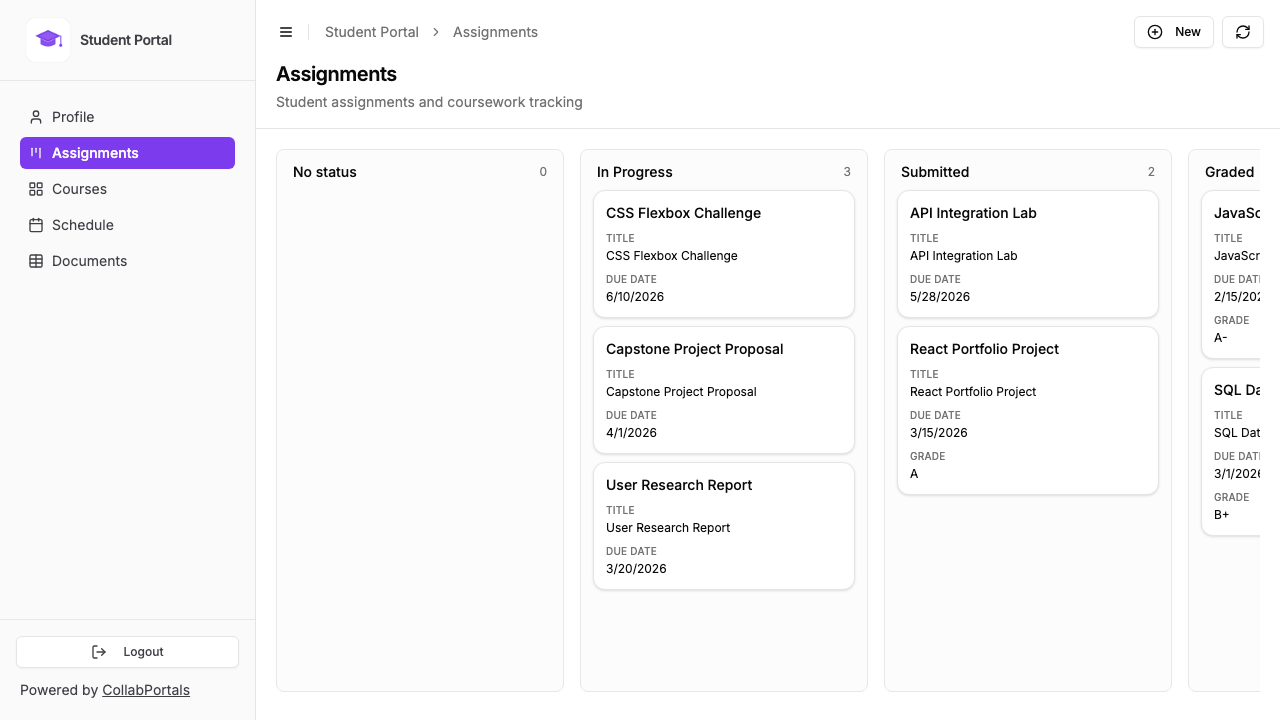Click the Schedule calendar icon
Viewport: 1280px width, 720px height.
[36, 225]
